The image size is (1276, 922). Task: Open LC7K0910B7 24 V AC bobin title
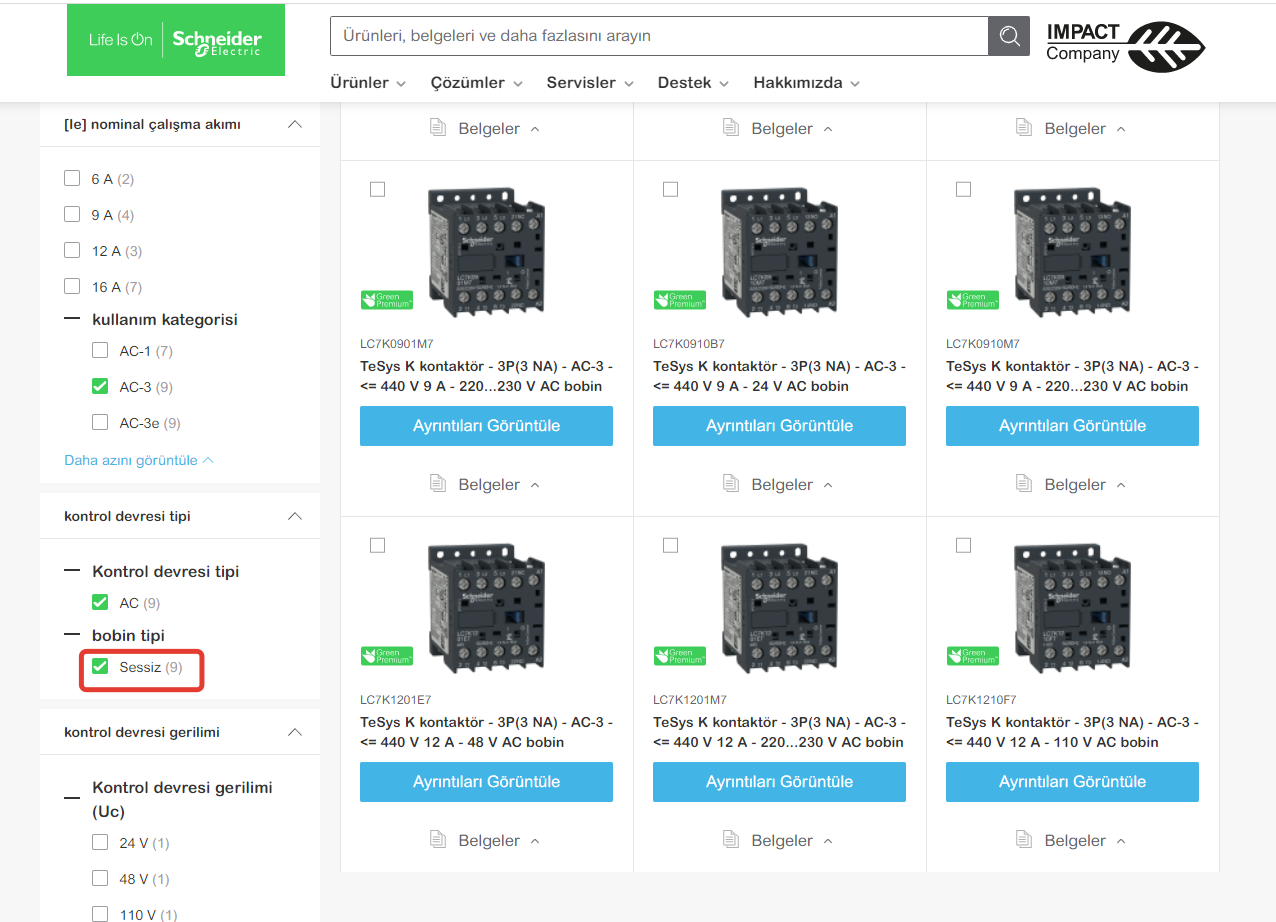click(x=779, y=376)
